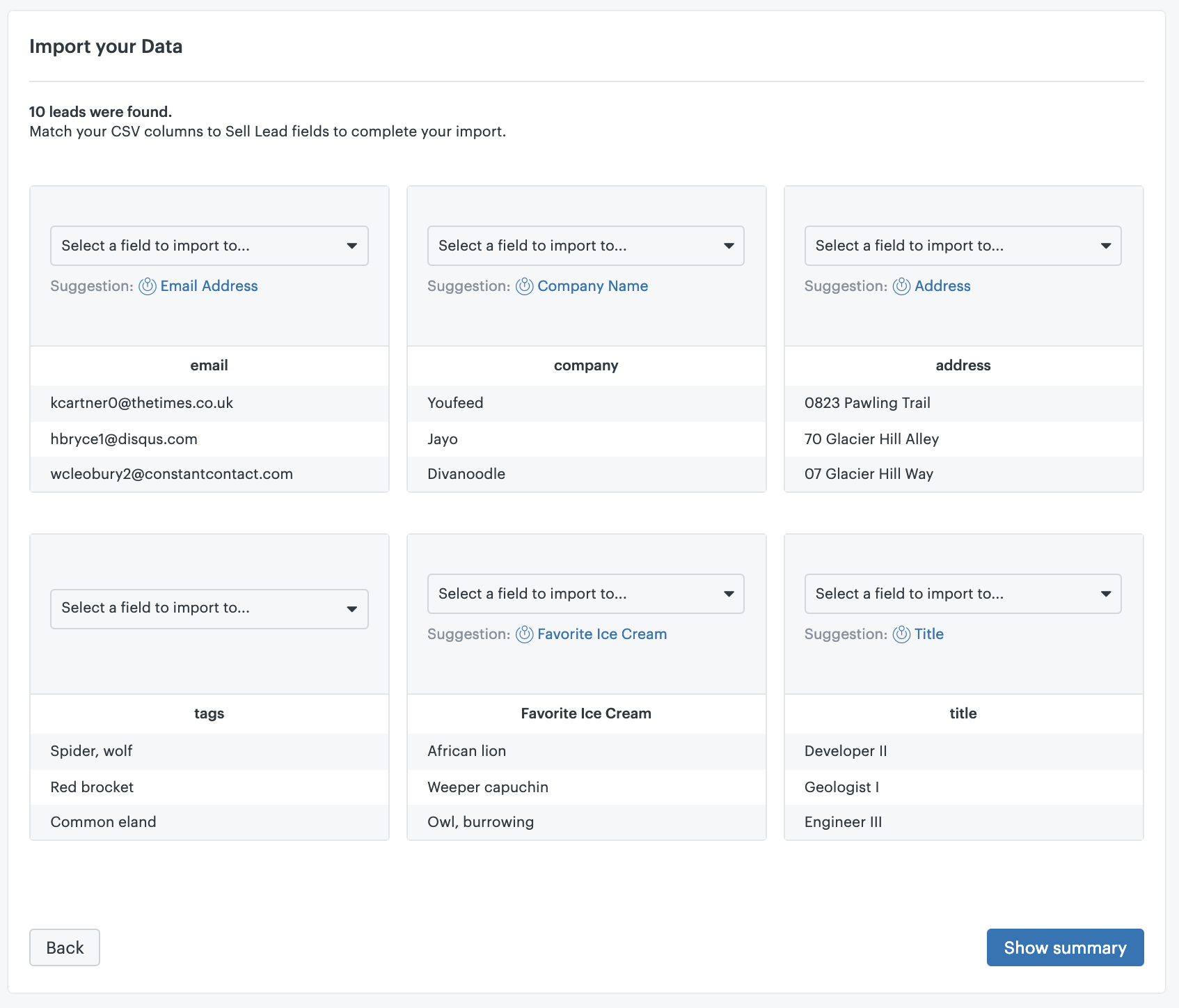Click the suggestion icon beside Company Name
This screenshot has height=1008, width=1179.
pos(525,286)
